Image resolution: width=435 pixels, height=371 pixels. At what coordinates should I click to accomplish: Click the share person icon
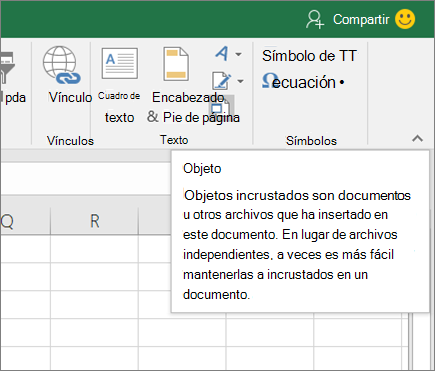315,19
